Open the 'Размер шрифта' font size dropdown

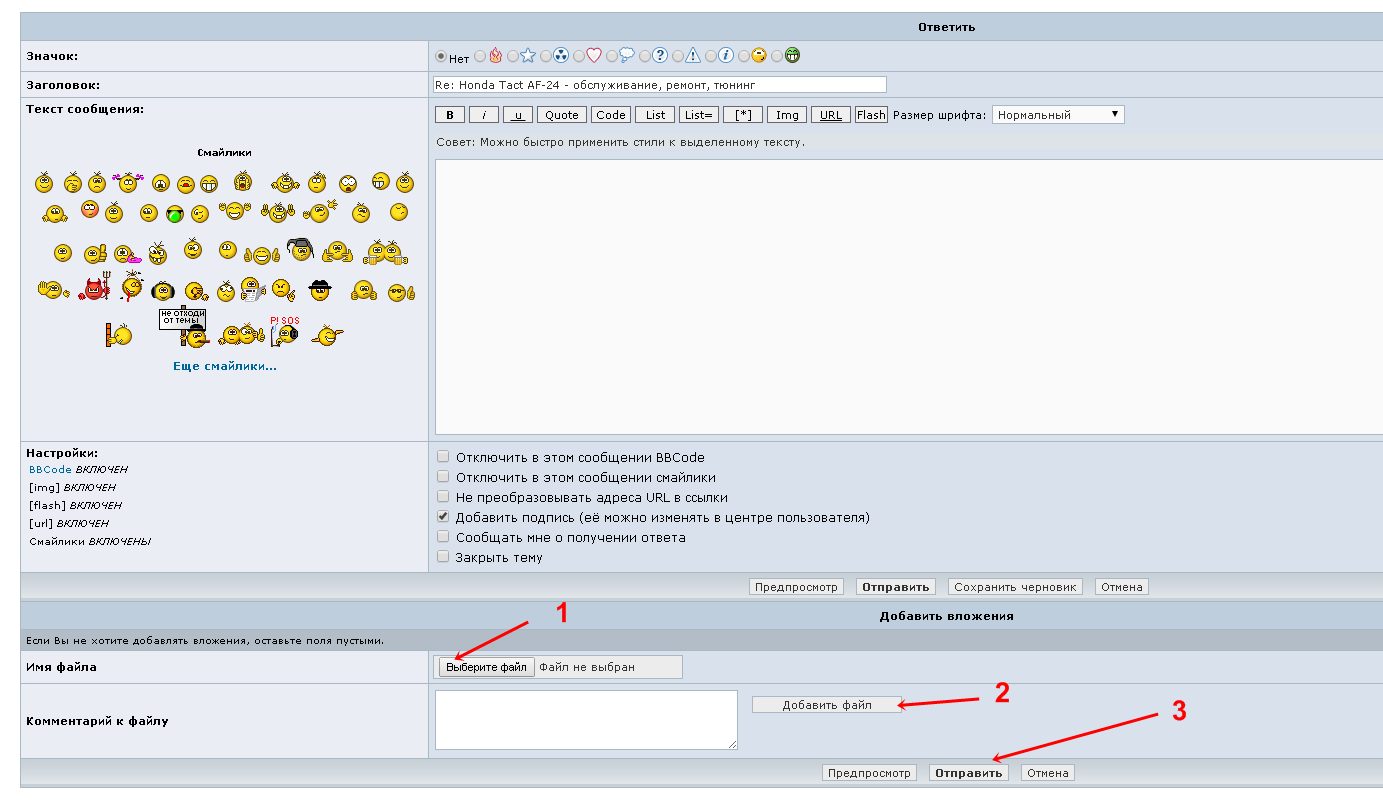click(x=1057, y=115)
